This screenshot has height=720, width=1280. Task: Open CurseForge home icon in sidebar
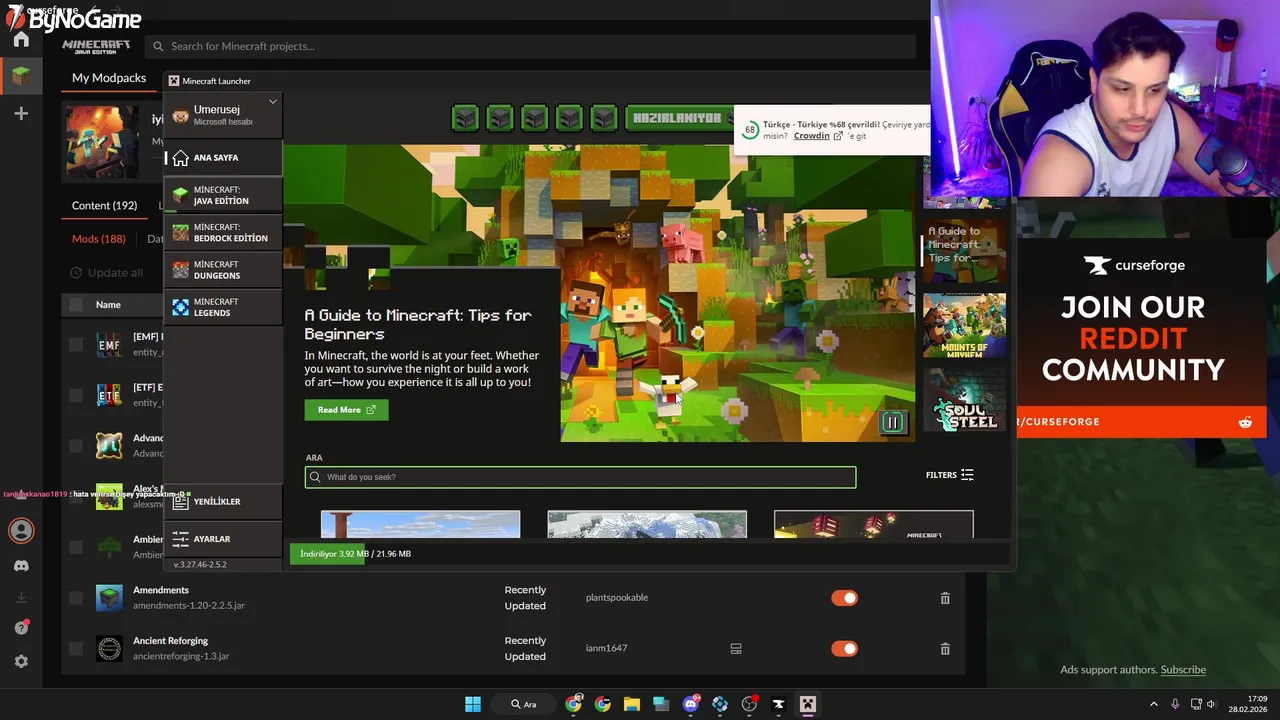(x=21, y=40)
